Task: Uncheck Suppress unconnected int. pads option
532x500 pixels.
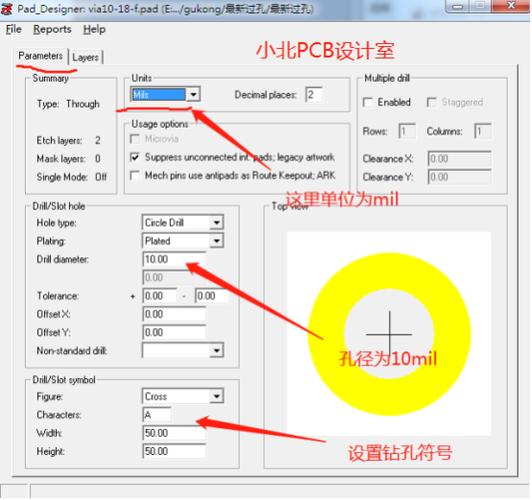Action: (x=135, y=157)
